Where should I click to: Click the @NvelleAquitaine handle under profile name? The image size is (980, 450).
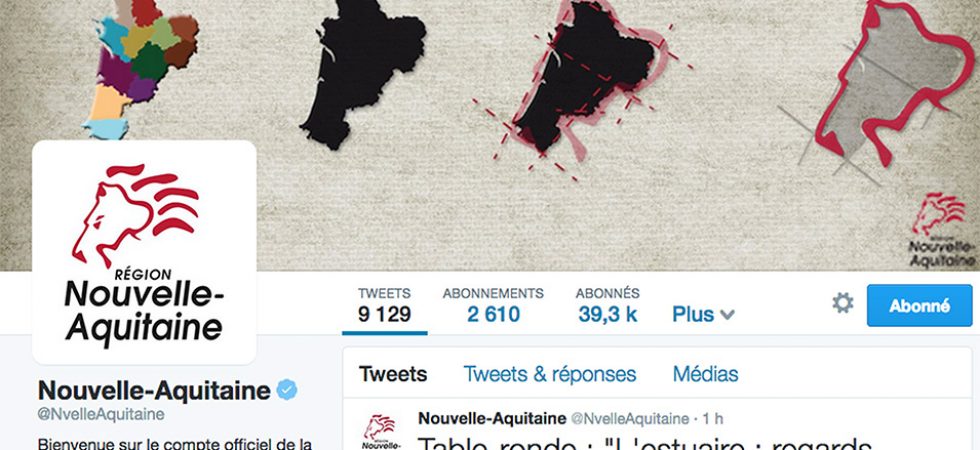tap(101, 414)
